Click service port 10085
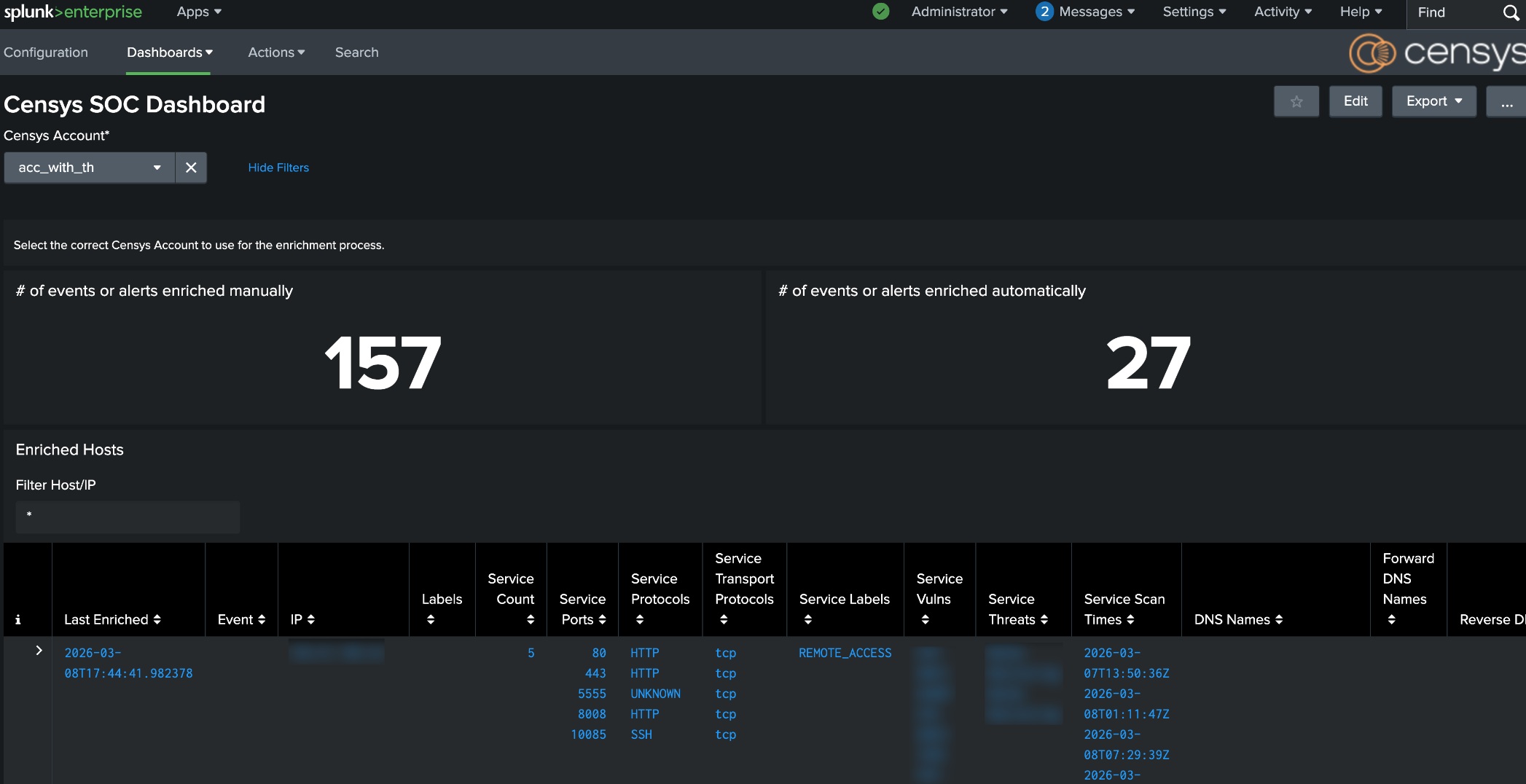 [588, 734]
